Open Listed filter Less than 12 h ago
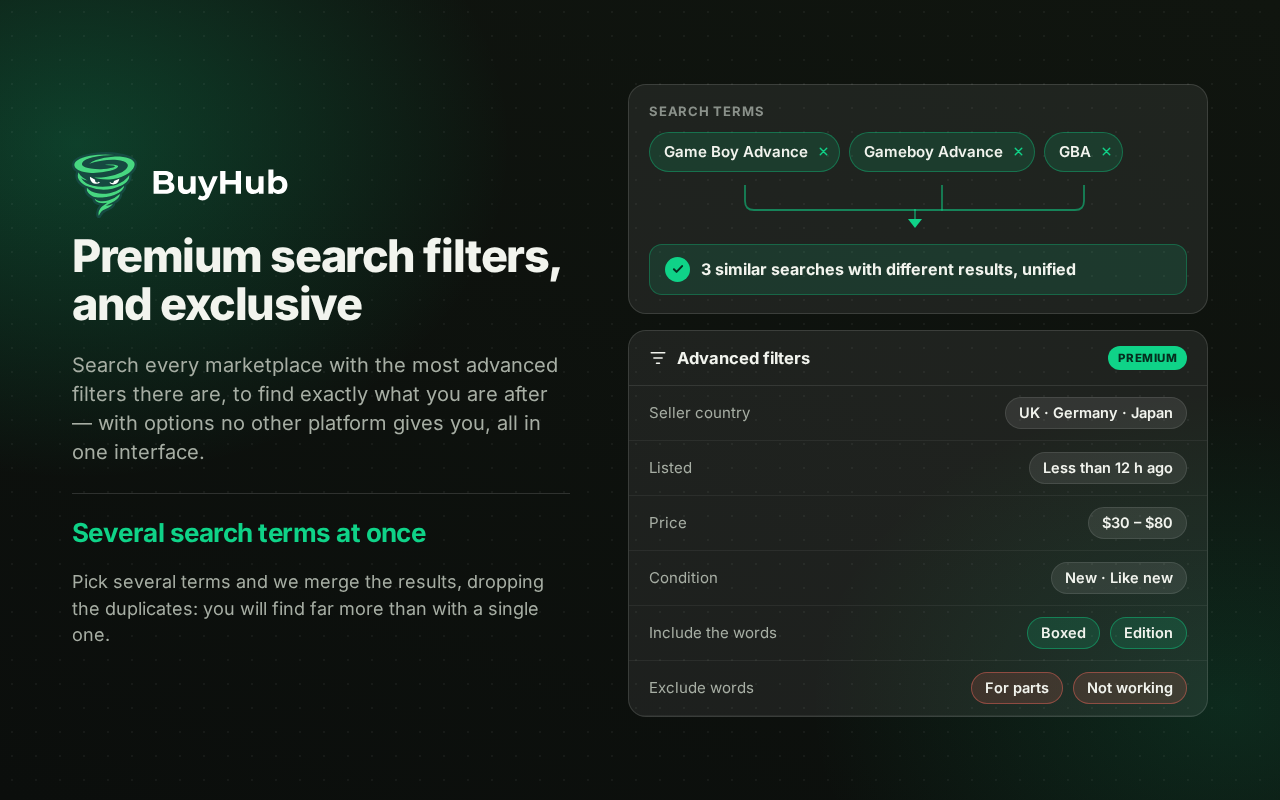This screenshot has width=1280, height=800. (x=1108, y=468)
